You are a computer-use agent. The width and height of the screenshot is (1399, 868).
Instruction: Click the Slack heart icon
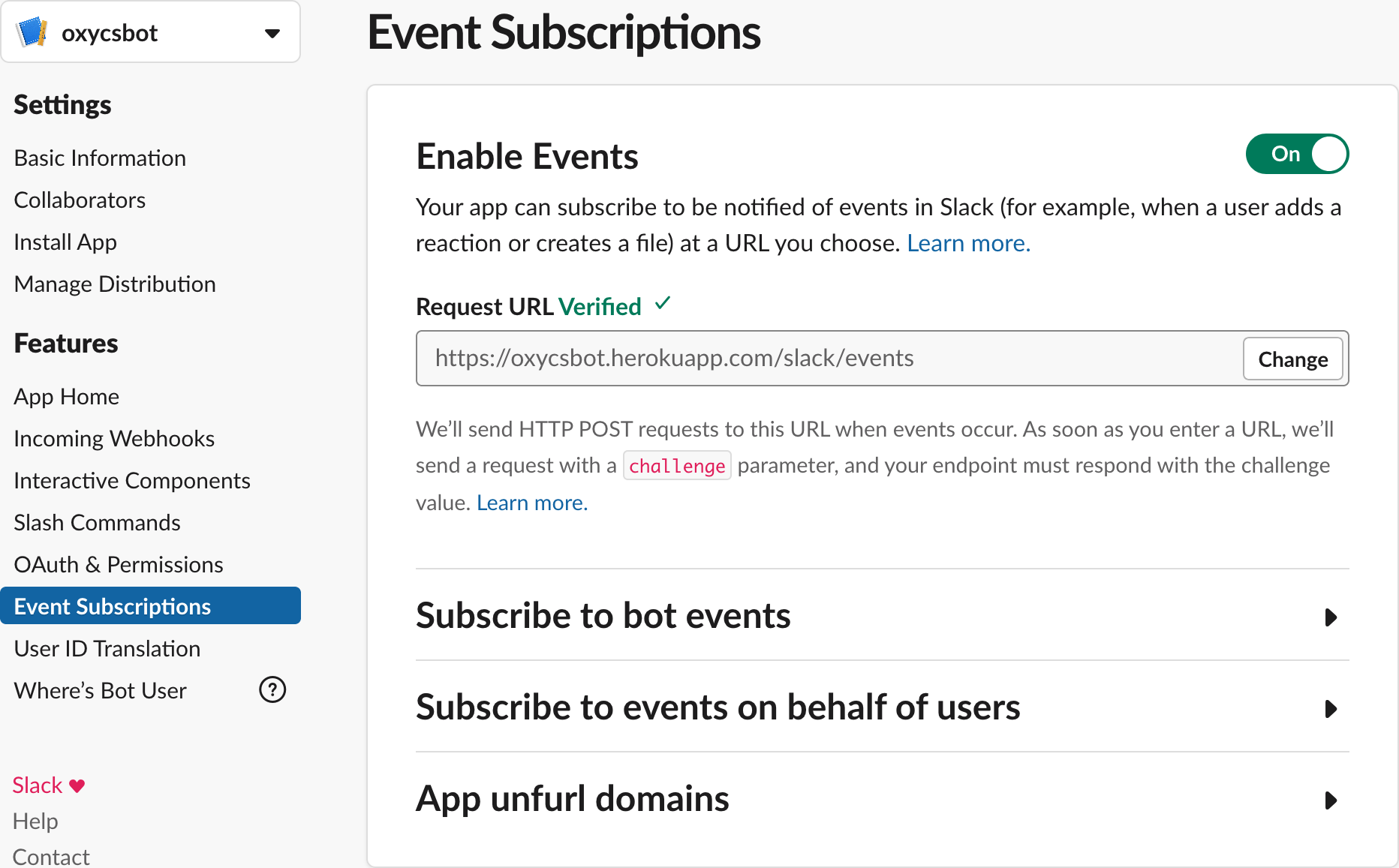point(77,785)
